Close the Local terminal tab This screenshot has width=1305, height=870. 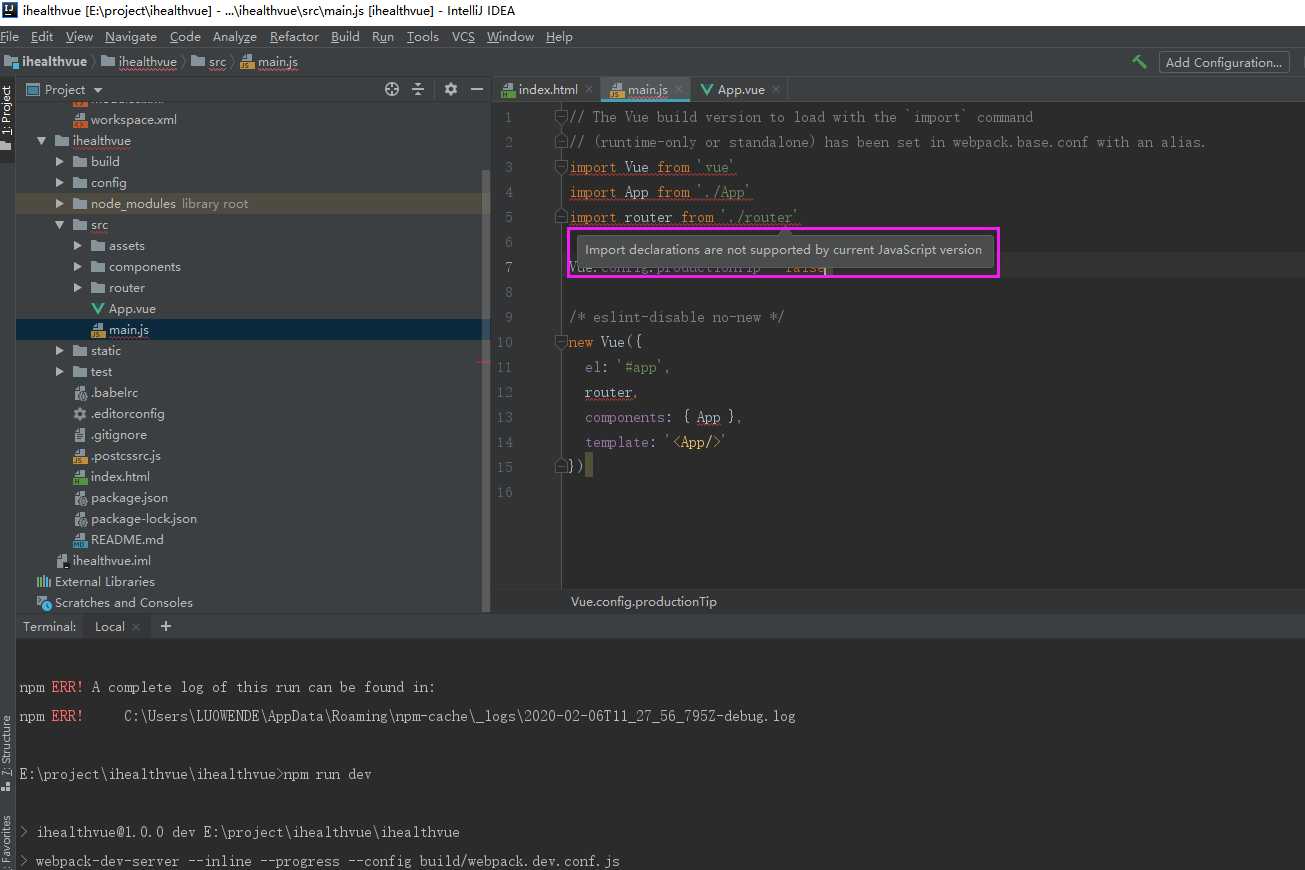click(x=134, y=627)
